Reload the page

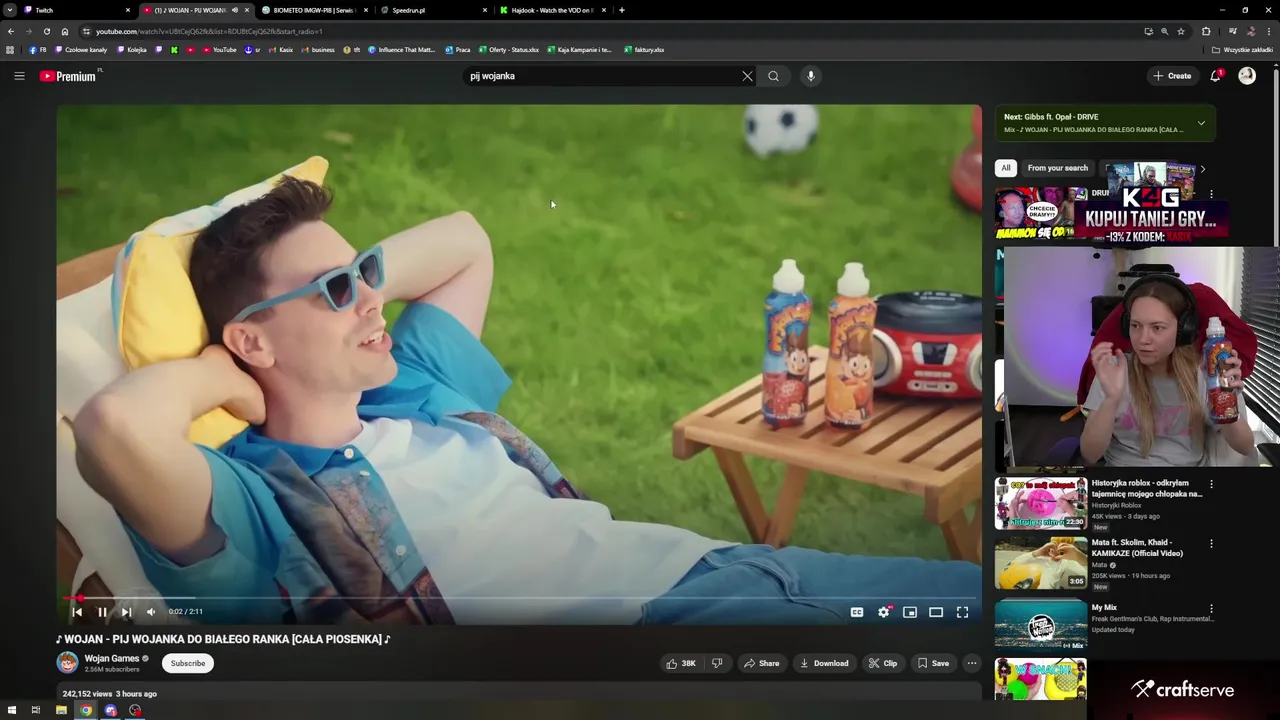click(46, 31)
